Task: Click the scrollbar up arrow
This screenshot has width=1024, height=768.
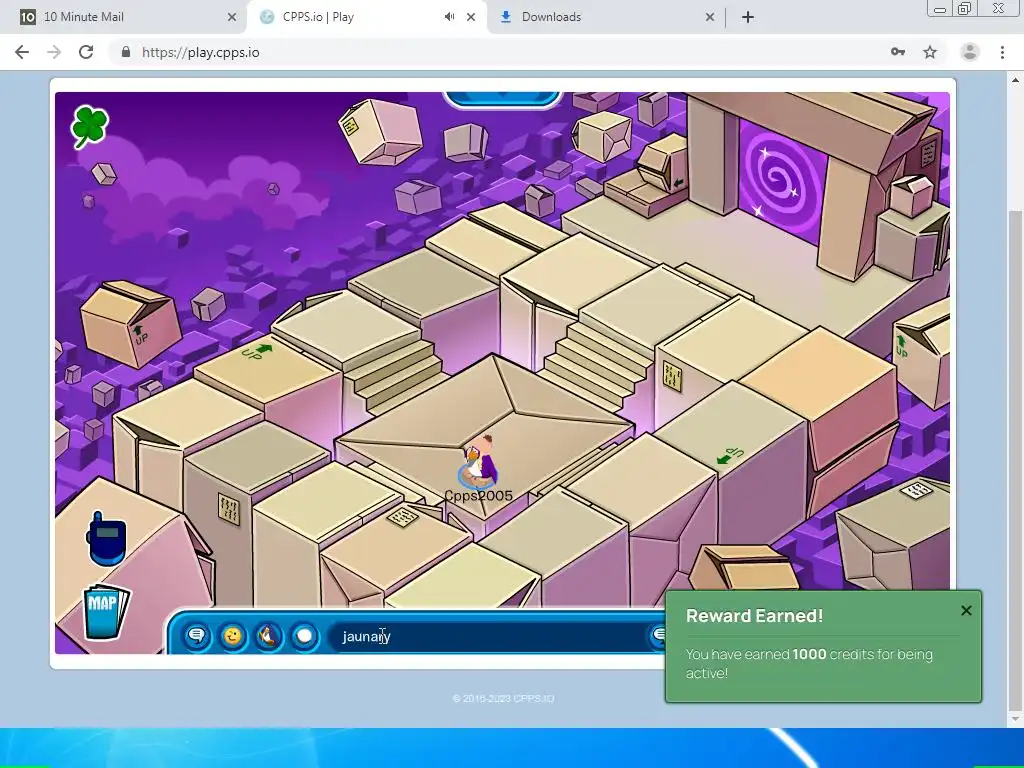Action: pos(1015,80)
